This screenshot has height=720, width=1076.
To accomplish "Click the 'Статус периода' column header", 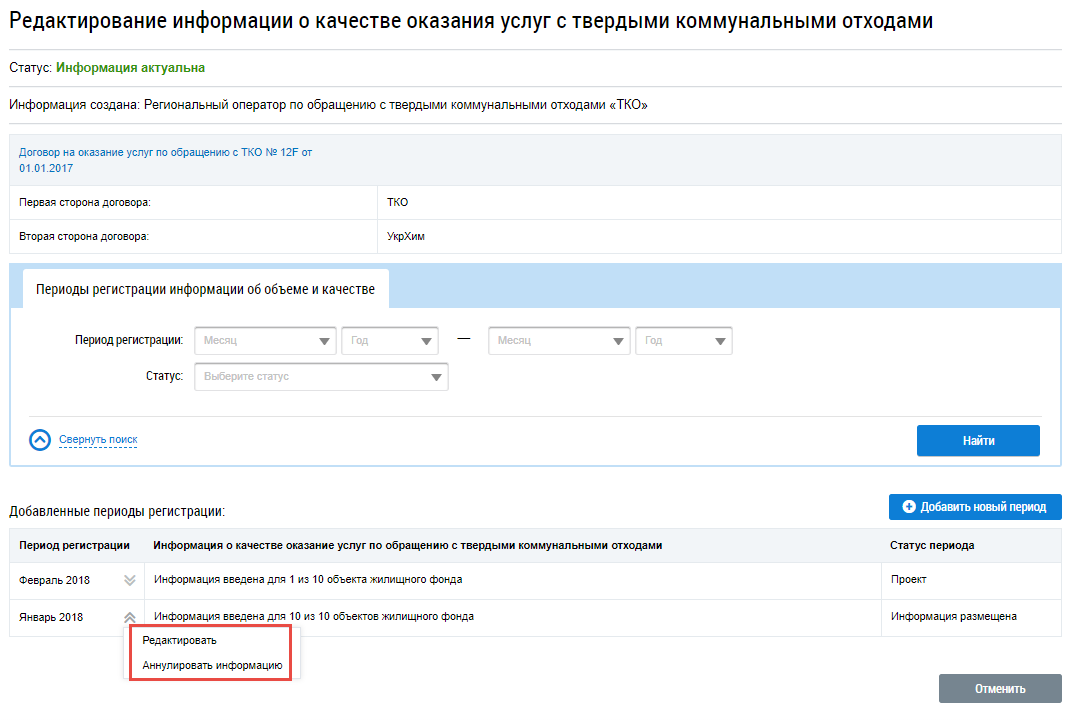I will pyautogui.click(x=932, y=545).
